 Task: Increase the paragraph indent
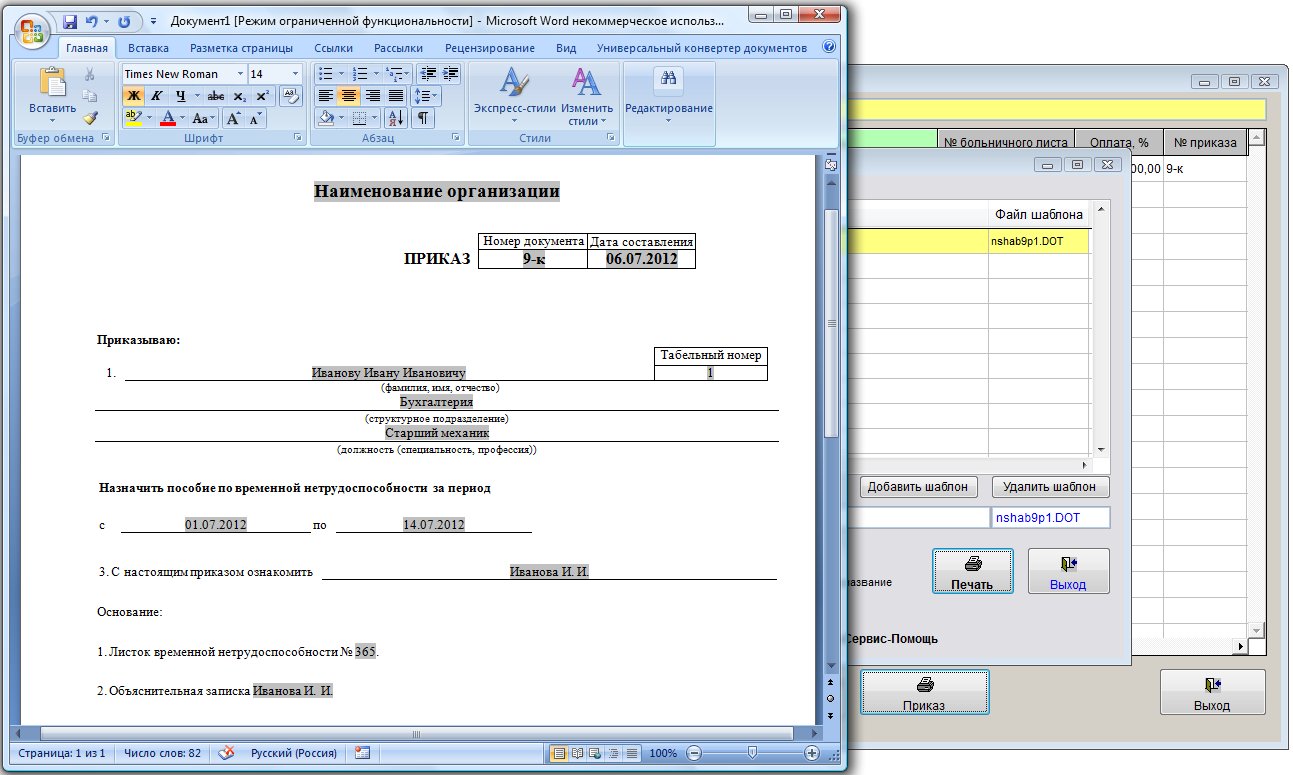[x=451, y=73]
